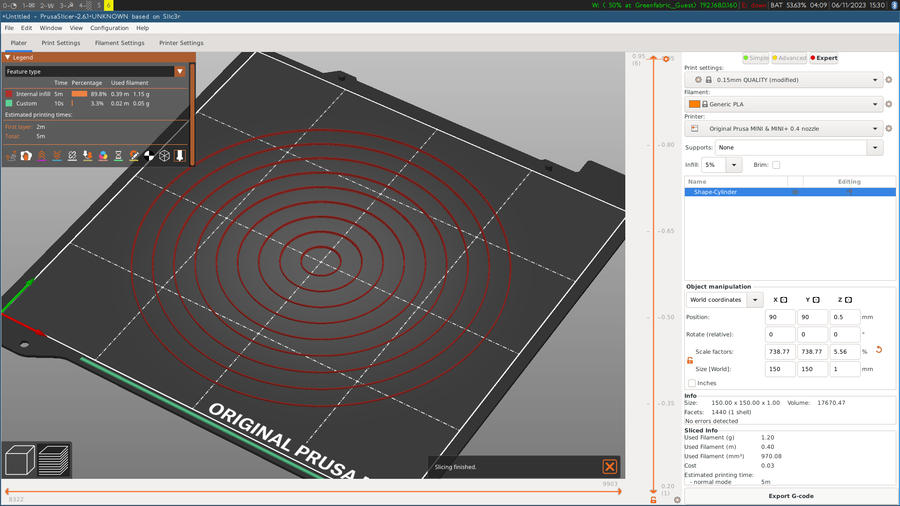Toggle Custom G-codes visibility icon
Viewport: 900px width, 506px height.
click(x=134, y=155)
